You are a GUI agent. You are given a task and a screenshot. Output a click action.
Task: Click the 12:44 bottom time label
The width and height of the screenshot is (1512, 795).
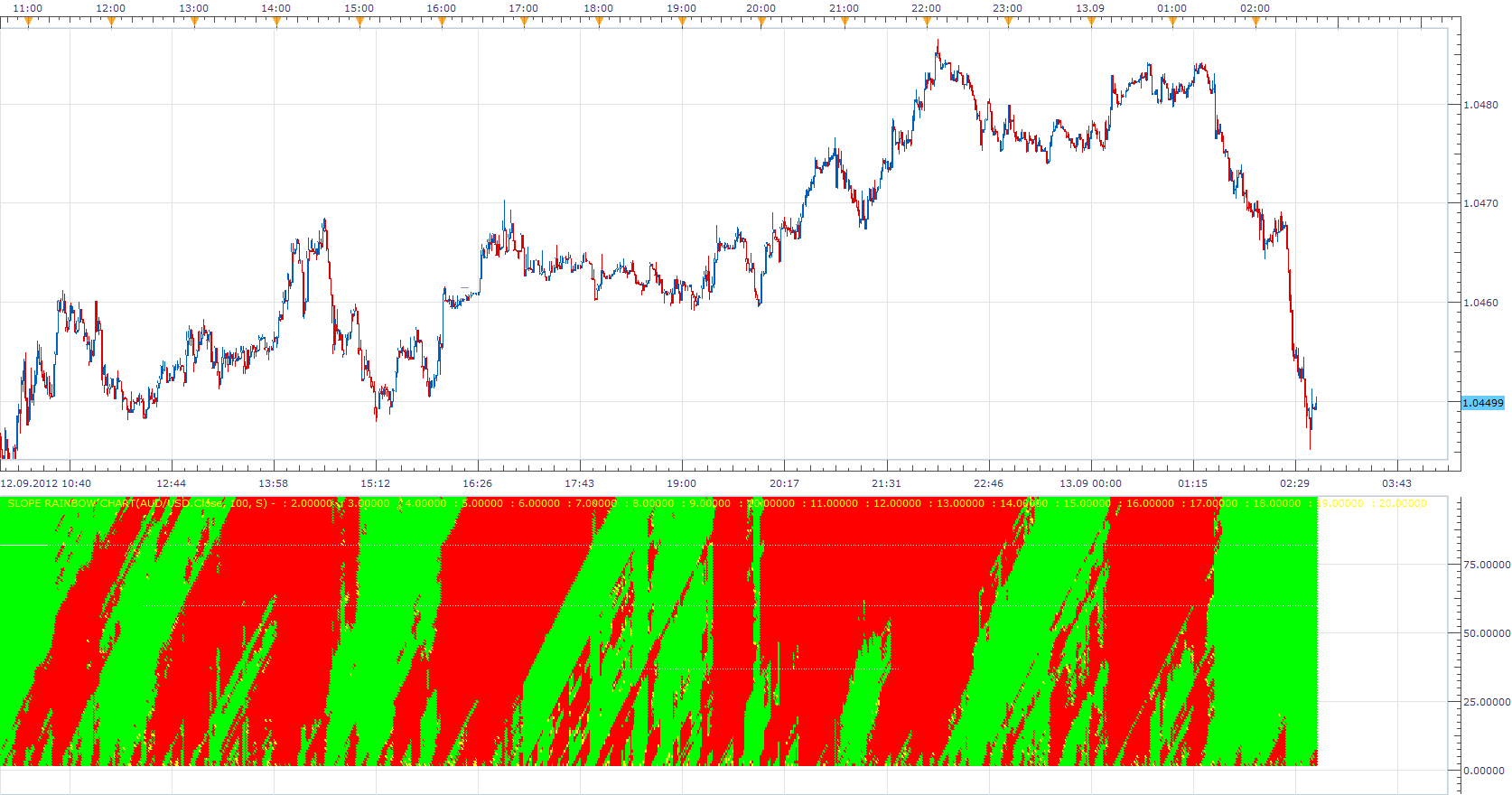tap(172, 483)
